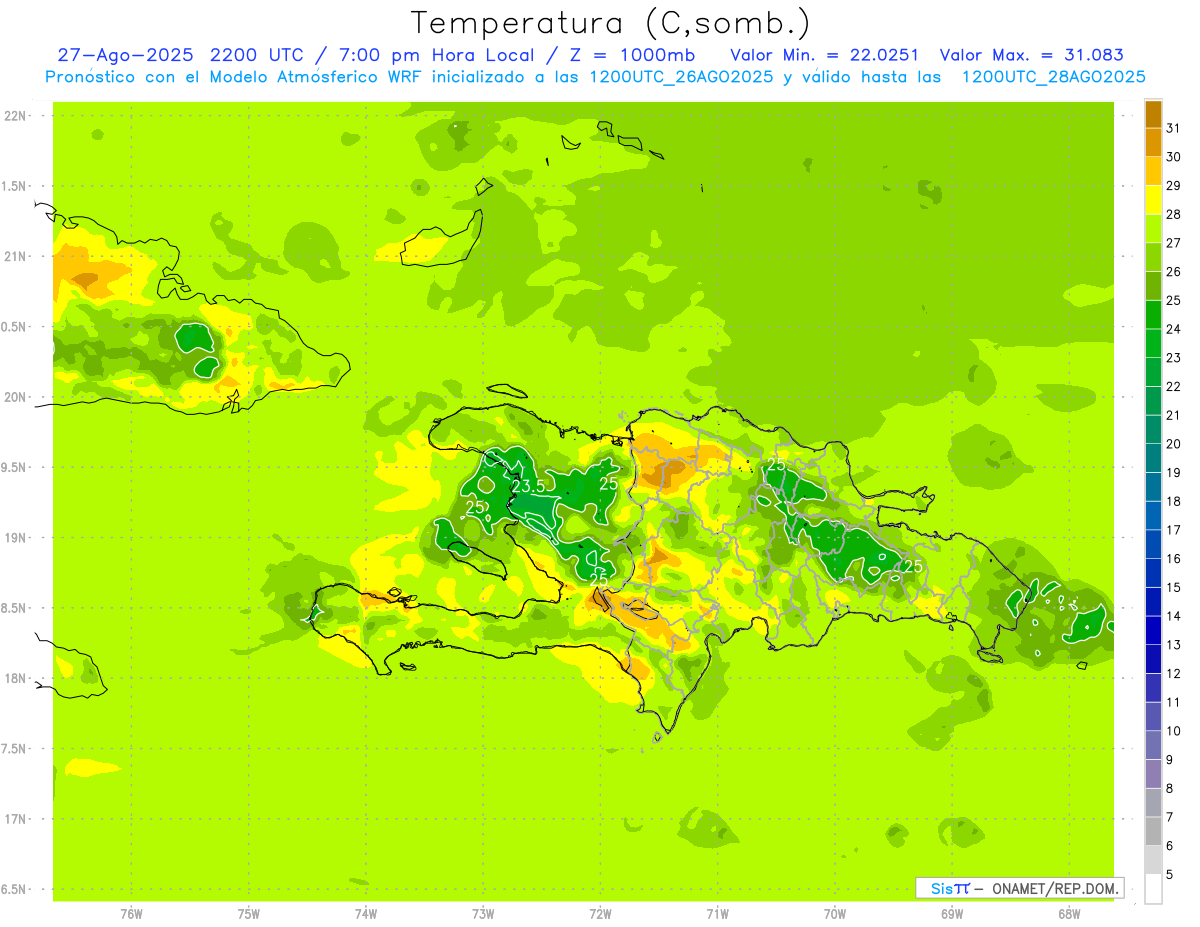Click the title "Temperatura (C,somb.)"
The height and width of the screenshot is (927, 1200).
[x=610, y=23]
